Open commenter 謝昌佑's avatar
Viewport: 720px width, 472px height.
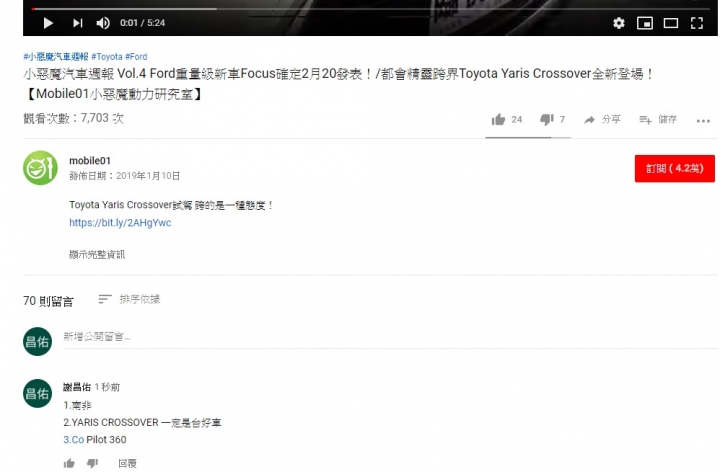[x=37, y=393]
